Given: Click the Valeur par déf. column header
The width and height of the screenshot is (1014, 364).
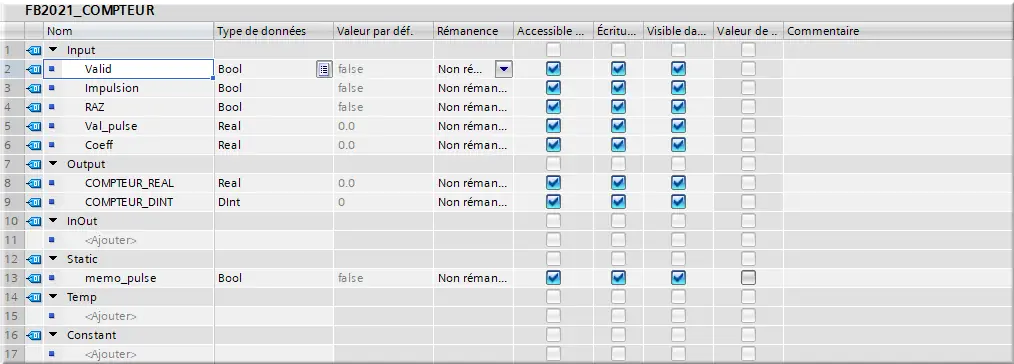Looking at the screenshot, I should click(x=383, y=31).
